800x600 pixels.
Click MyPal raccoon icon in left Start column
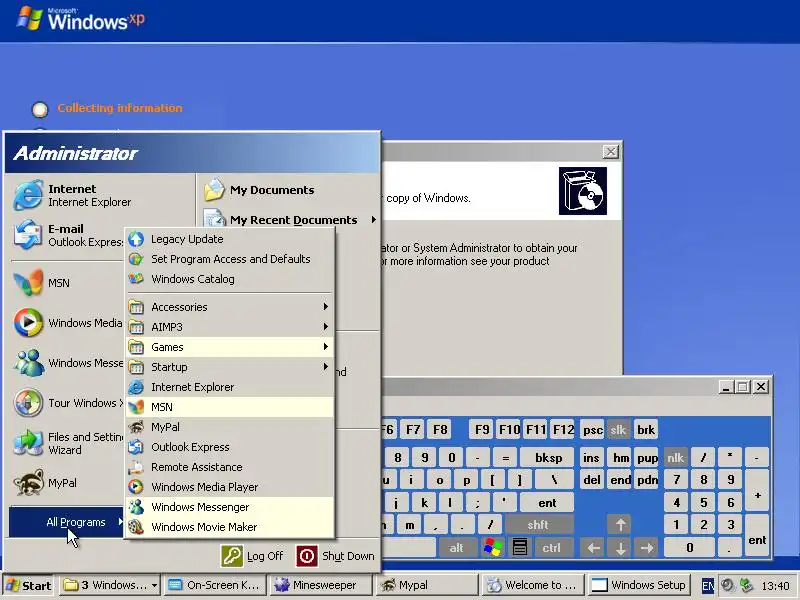coord(28,483)
